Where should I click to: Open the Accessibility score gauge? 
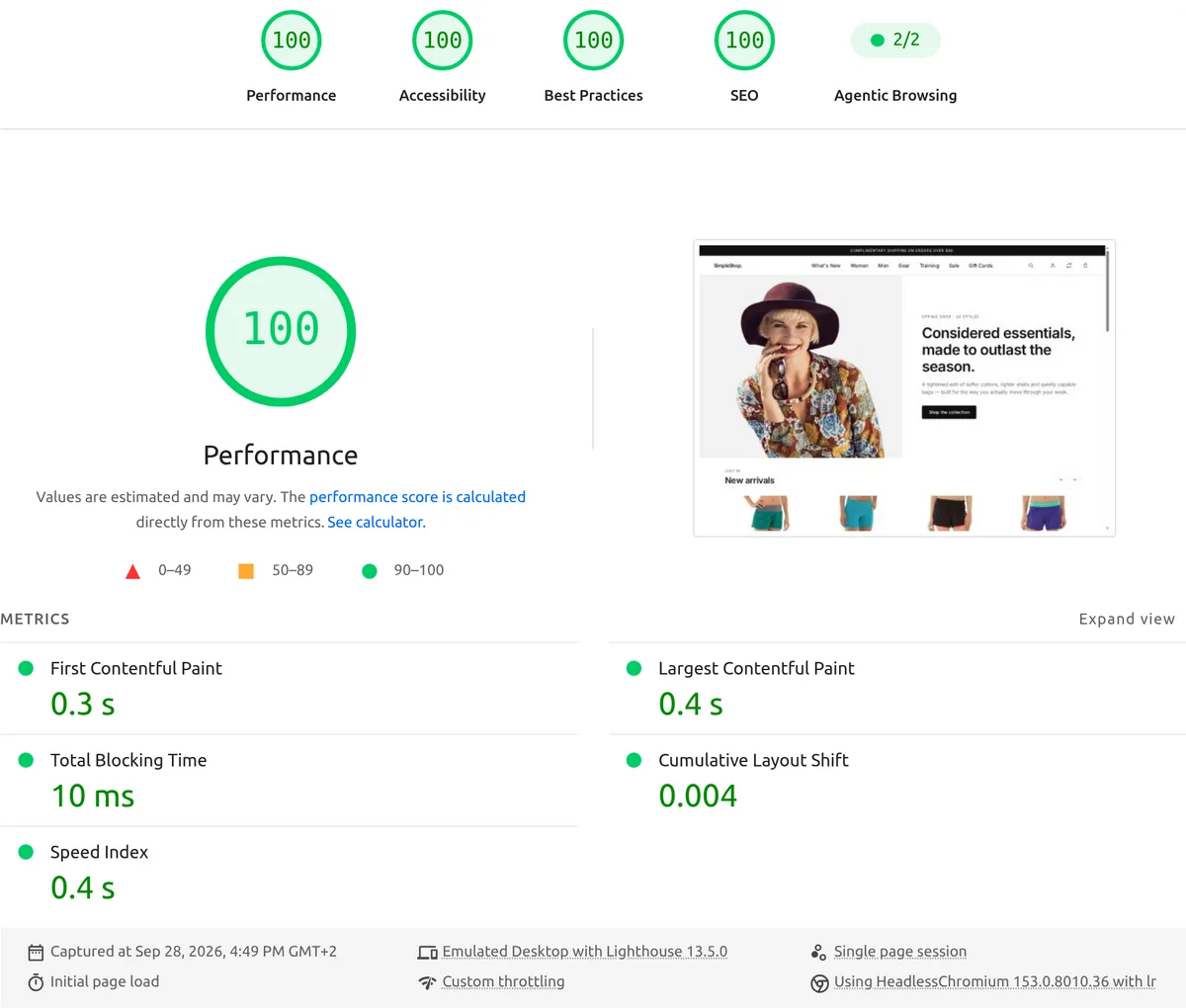pyautogui.click(x=442, y=41)
